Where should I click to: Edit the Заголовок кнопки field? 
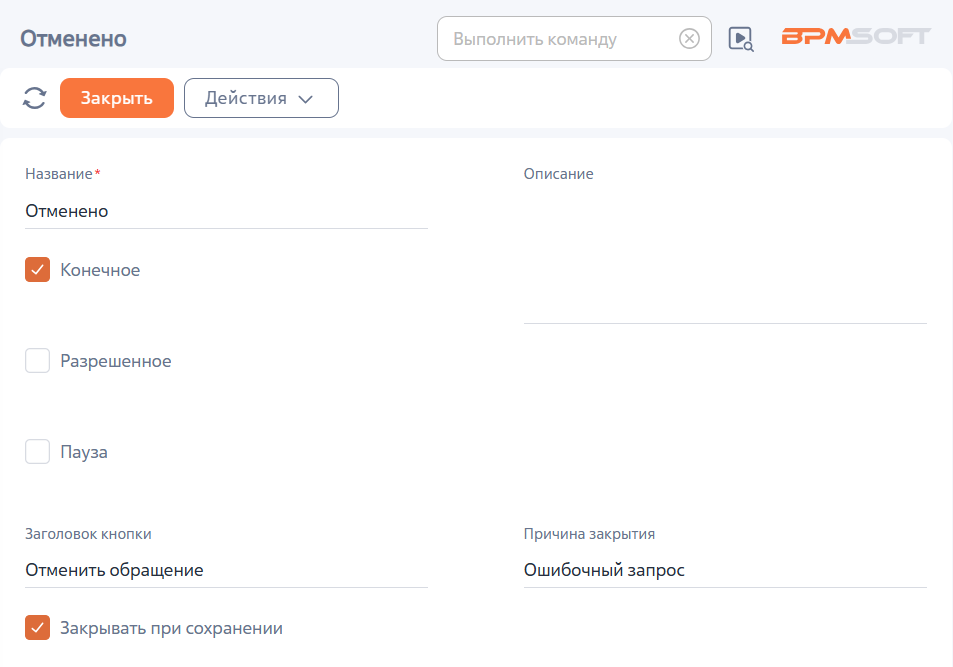point(226,570)
